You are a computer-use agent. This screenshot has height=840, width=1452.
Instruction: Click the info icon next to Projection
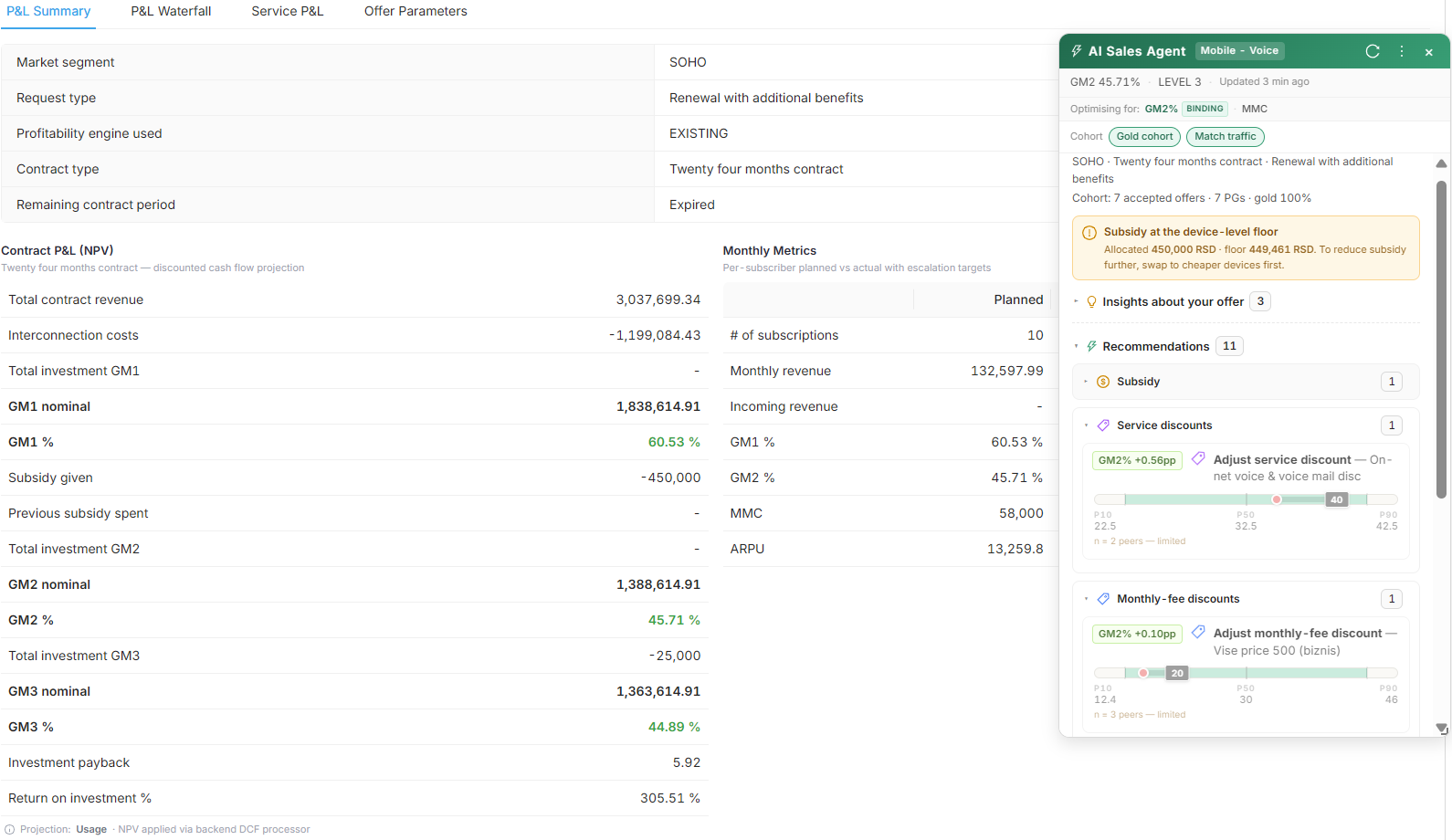click(x=10, y=829)
